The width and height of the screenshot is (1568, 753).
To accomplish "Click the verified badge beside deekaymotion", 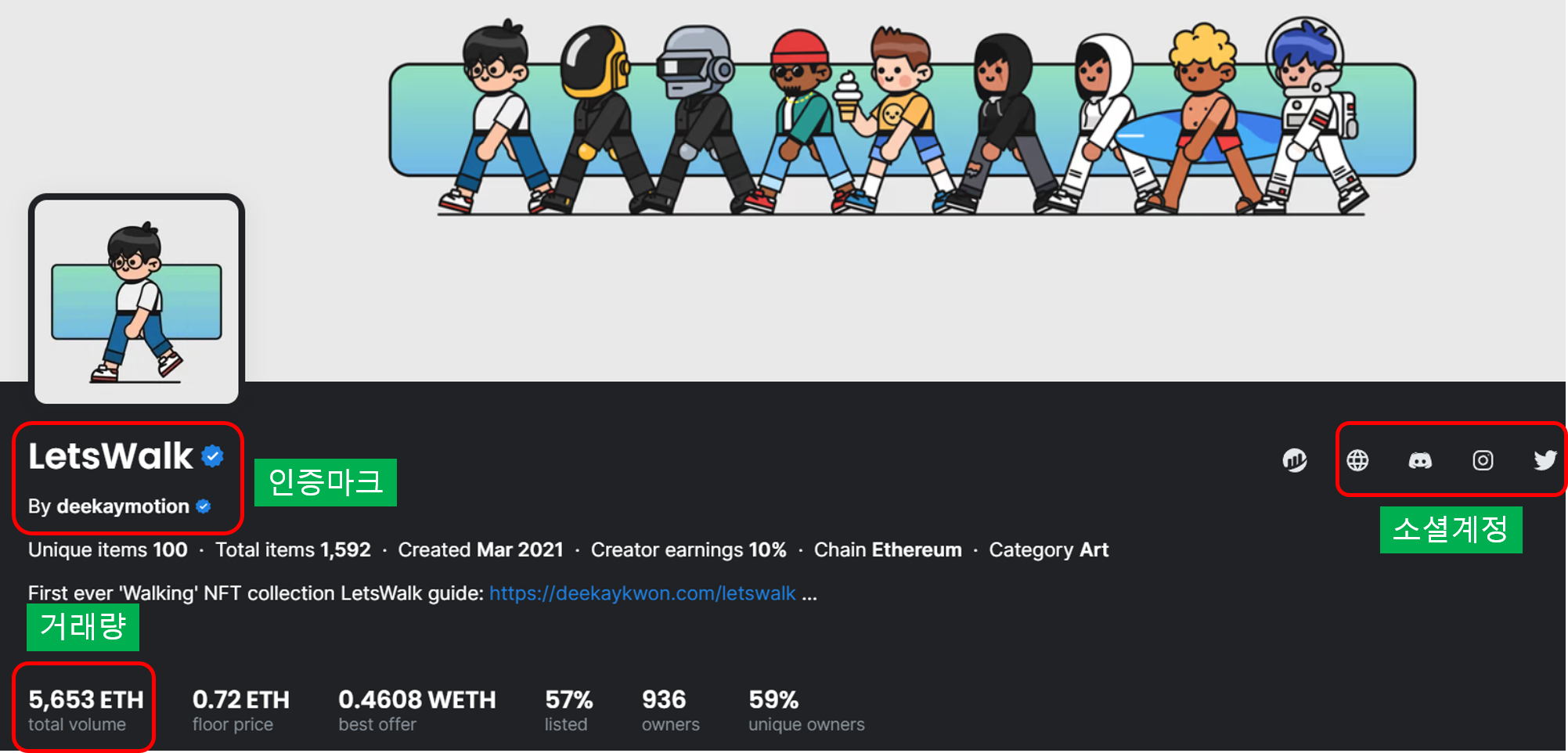I will (x=204, y=506).
